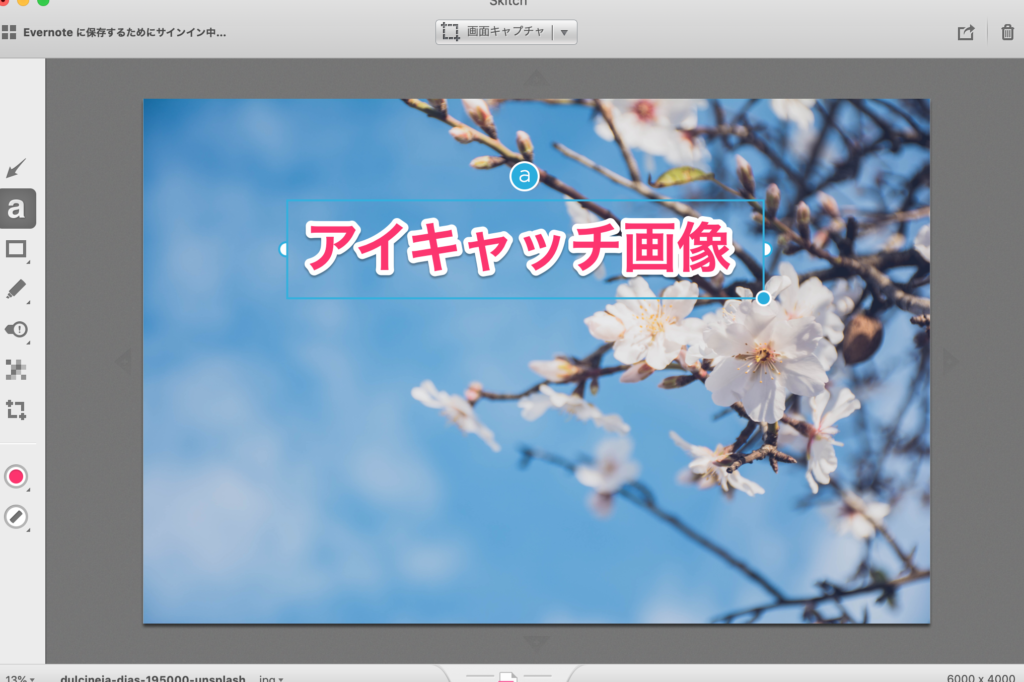Open the 13% zoom level dropdown
This screenshot has width=1024, height=682.
(18, 677)
